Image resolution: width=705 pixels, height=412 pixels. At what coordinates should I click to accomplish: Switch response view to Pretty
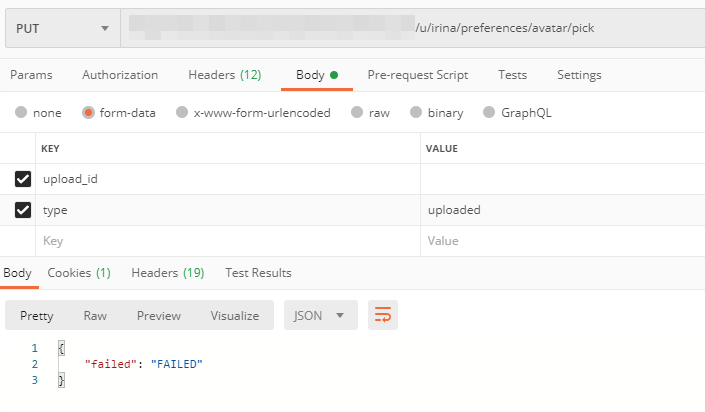click(x=36, y=316)
